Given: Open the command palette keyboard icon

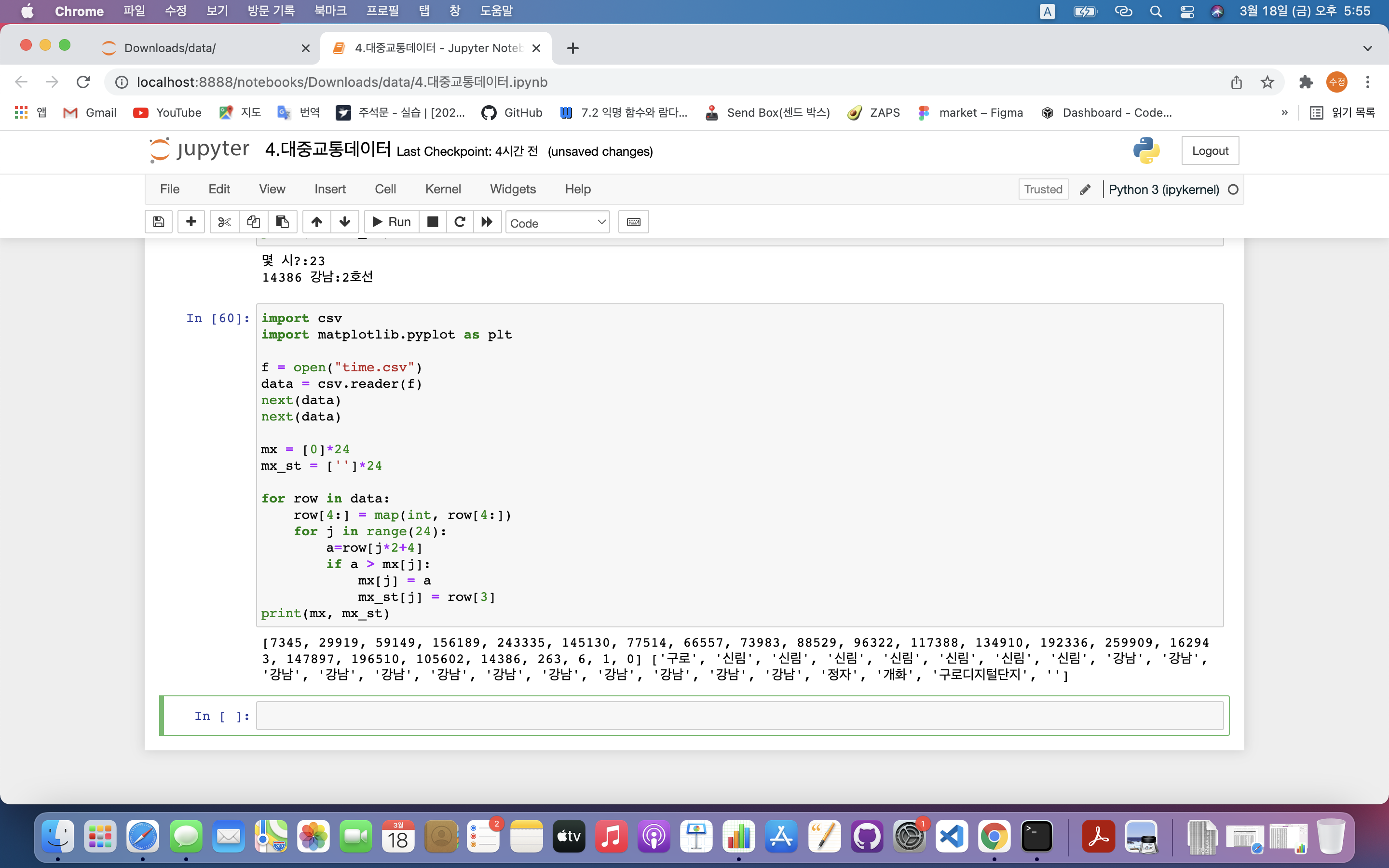Looking at the screenshot, I should coord(633,222).
